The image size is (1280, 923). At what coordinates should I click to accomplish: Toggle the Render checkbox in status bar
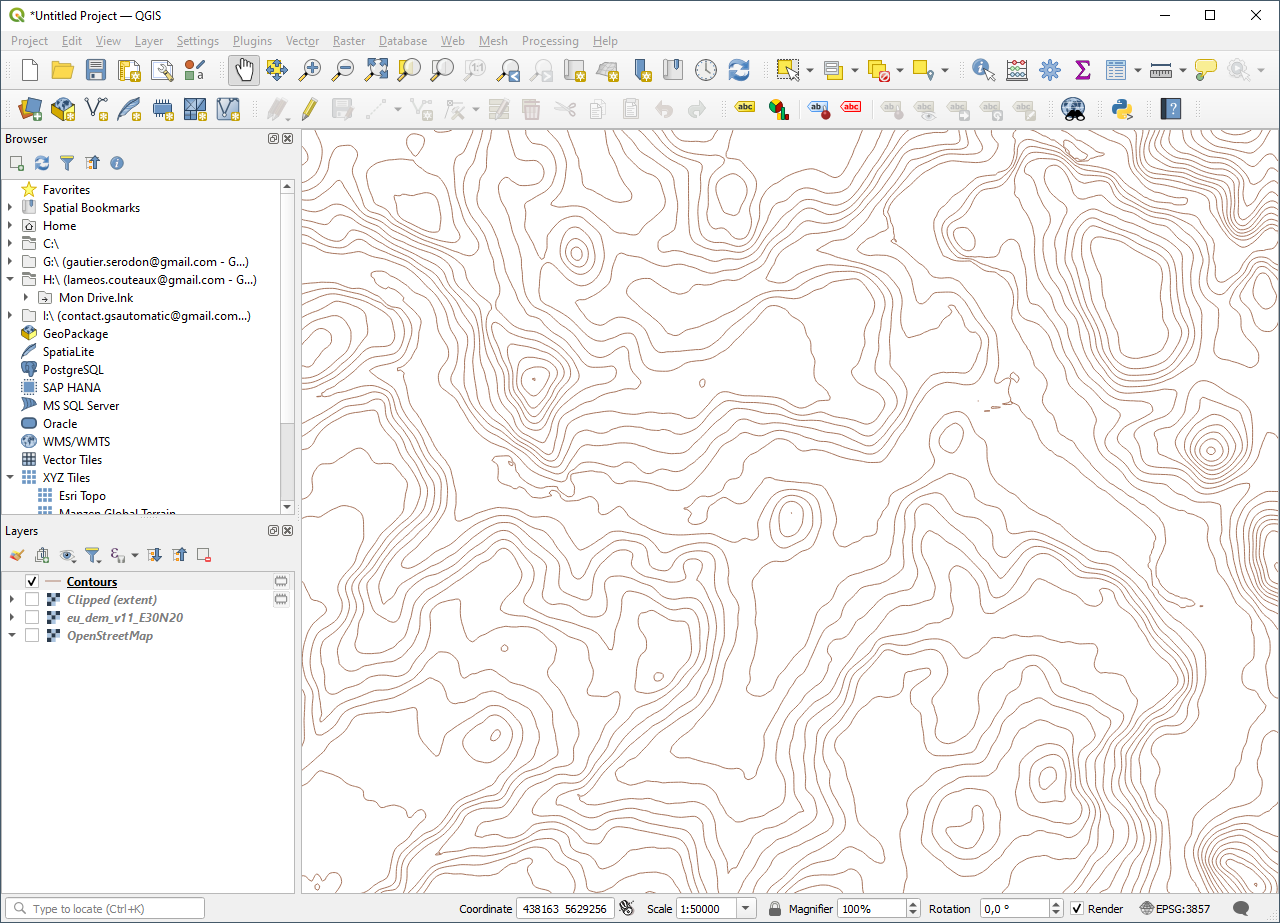1077,908
